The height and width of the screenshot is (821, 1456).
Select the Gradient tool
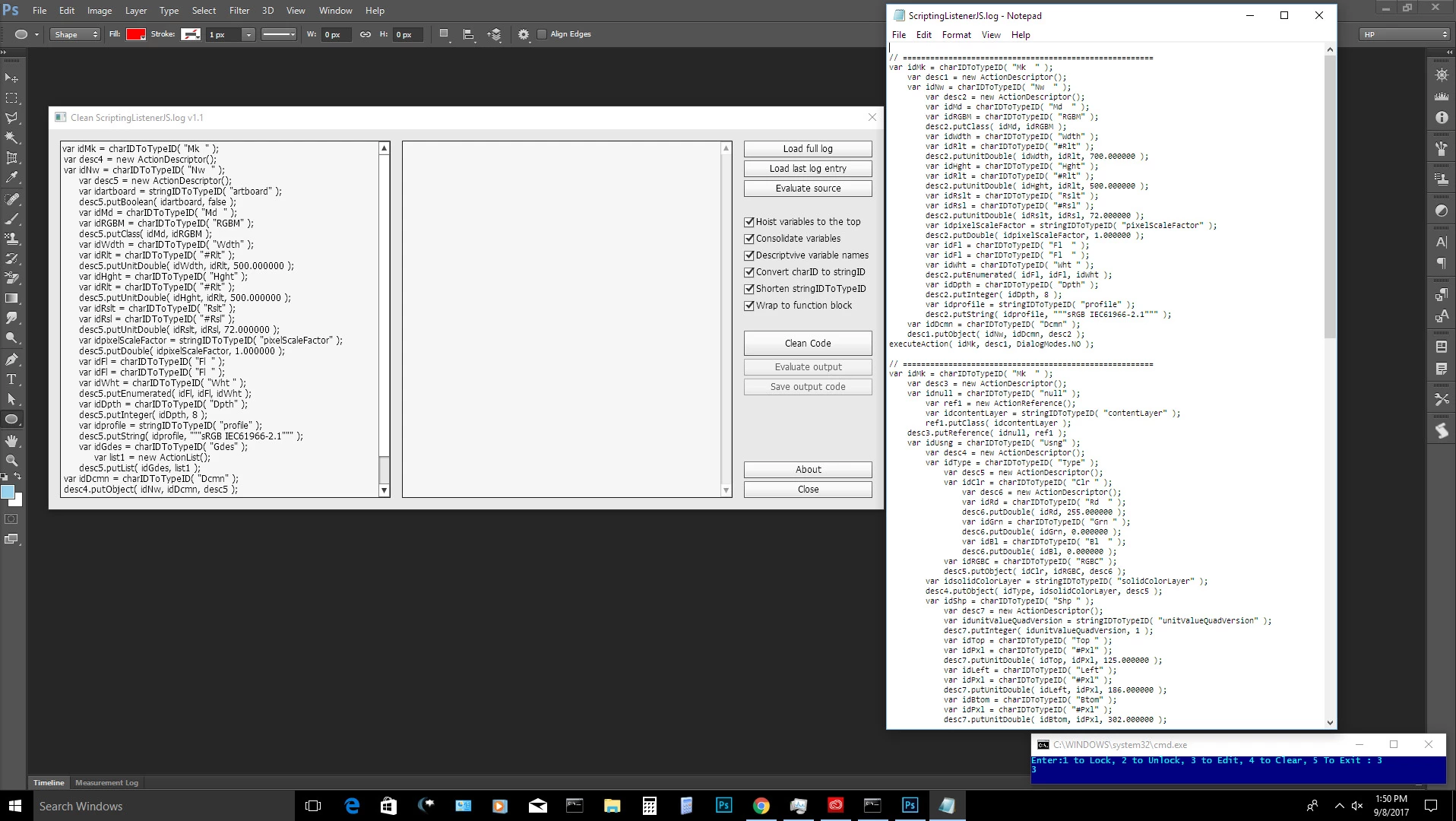click(x=11, y=299)
